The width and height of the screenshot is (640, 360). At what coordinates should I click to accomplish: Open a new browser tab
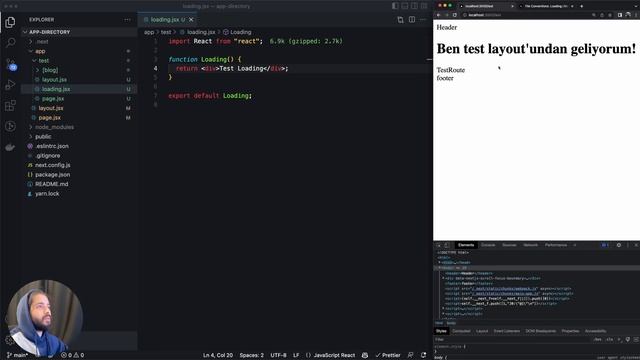[582, 6]
